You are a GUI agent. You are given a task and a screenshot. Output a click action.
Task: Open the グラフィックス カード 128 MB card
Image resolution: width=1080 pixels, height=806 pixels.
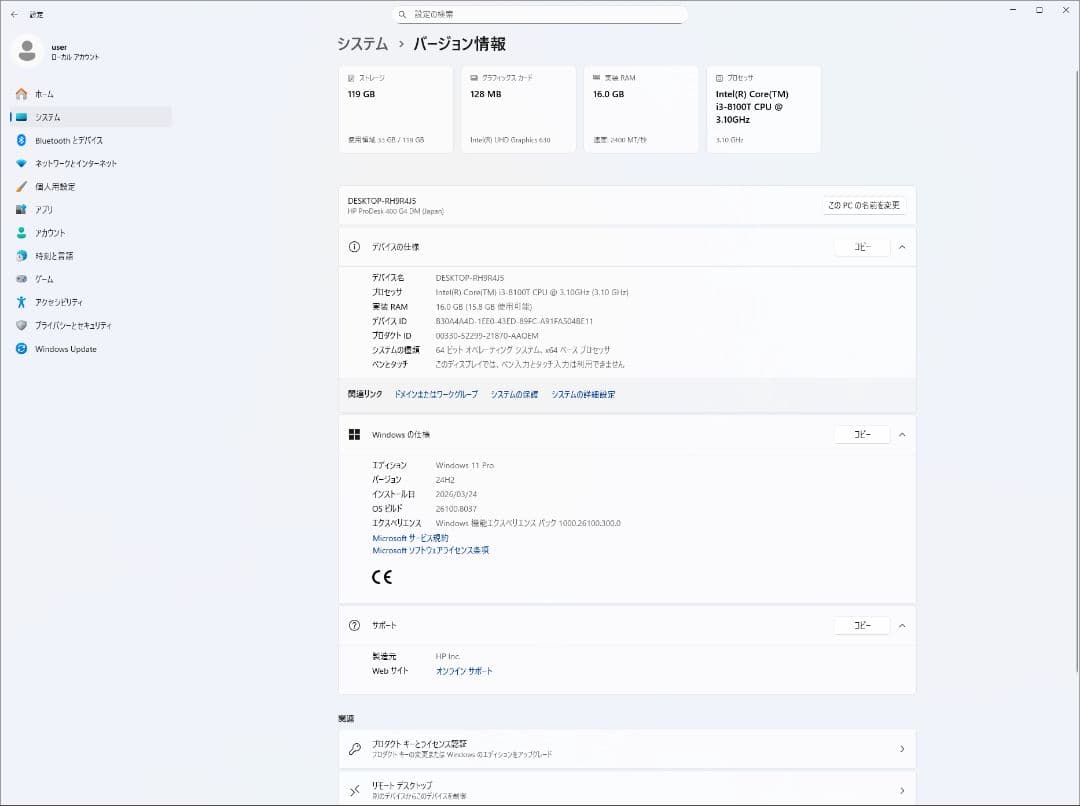[x=518, y=110]
